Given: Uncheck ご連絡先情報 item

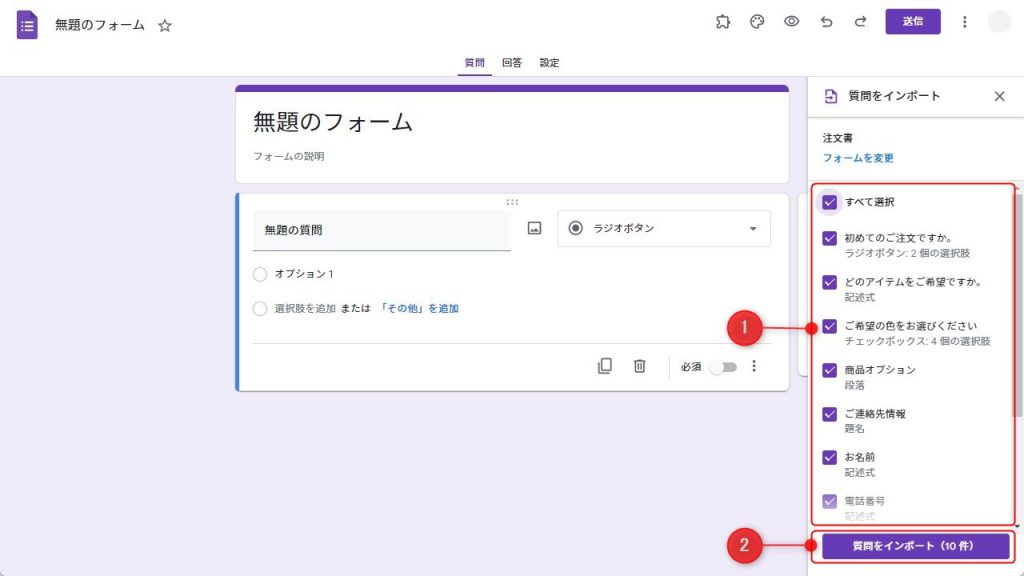Looking at the screenshot, I should coord(829,414).
